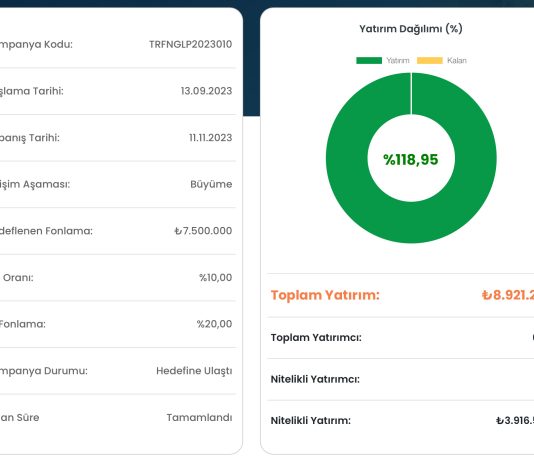Click the Büyüme stage value
534x462 pixels.
tap(211, 184)
